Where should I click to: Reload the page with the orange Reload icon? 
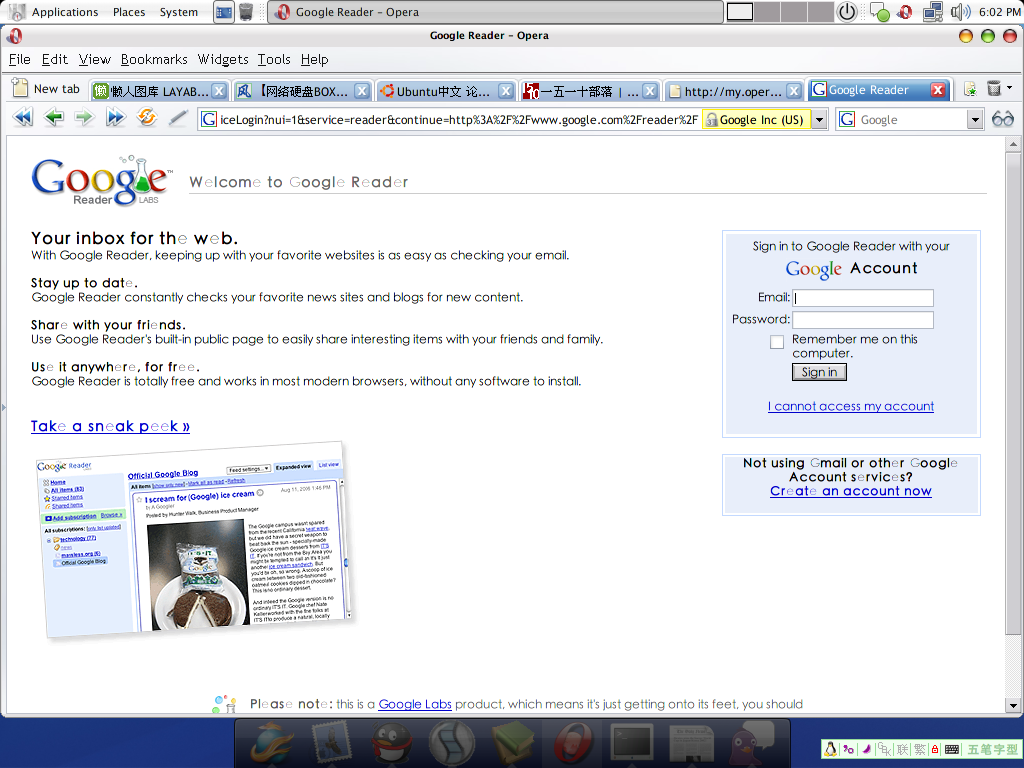tap(147, 118)
